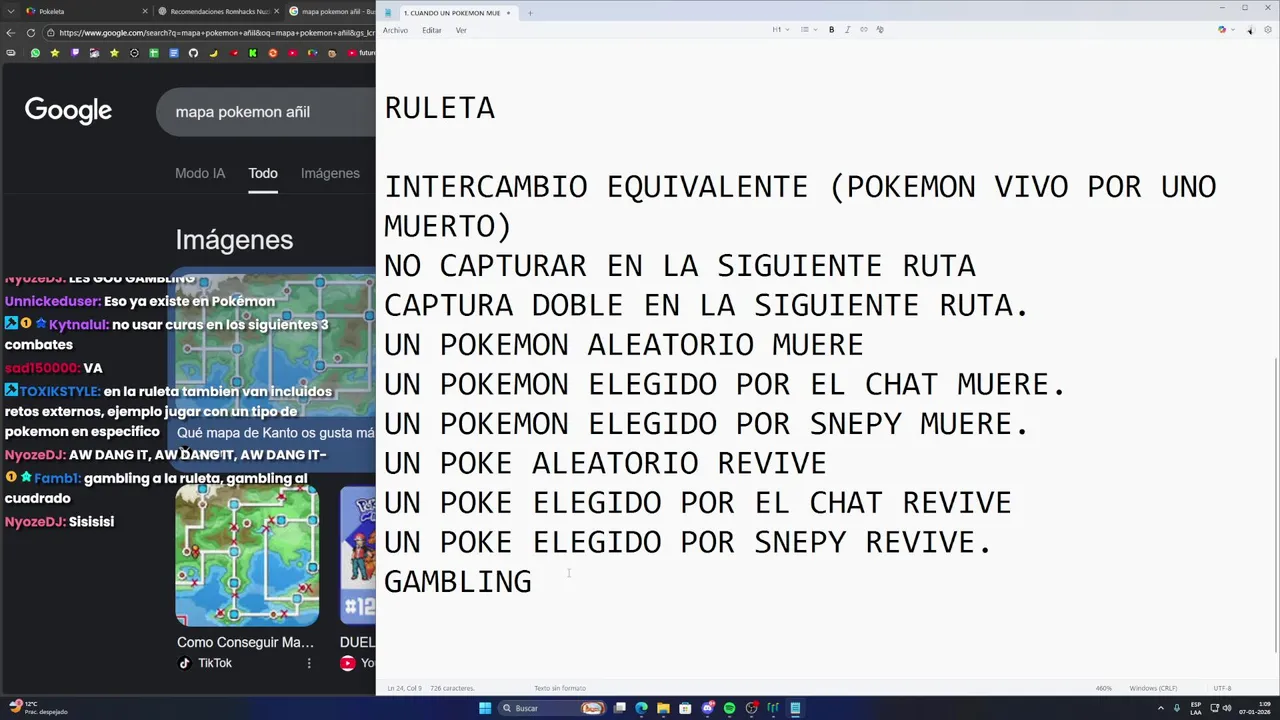Open File Explorer from the taskbar
Screen dimensions: 1280x720
pyautogui.click(x=663, y=708)
